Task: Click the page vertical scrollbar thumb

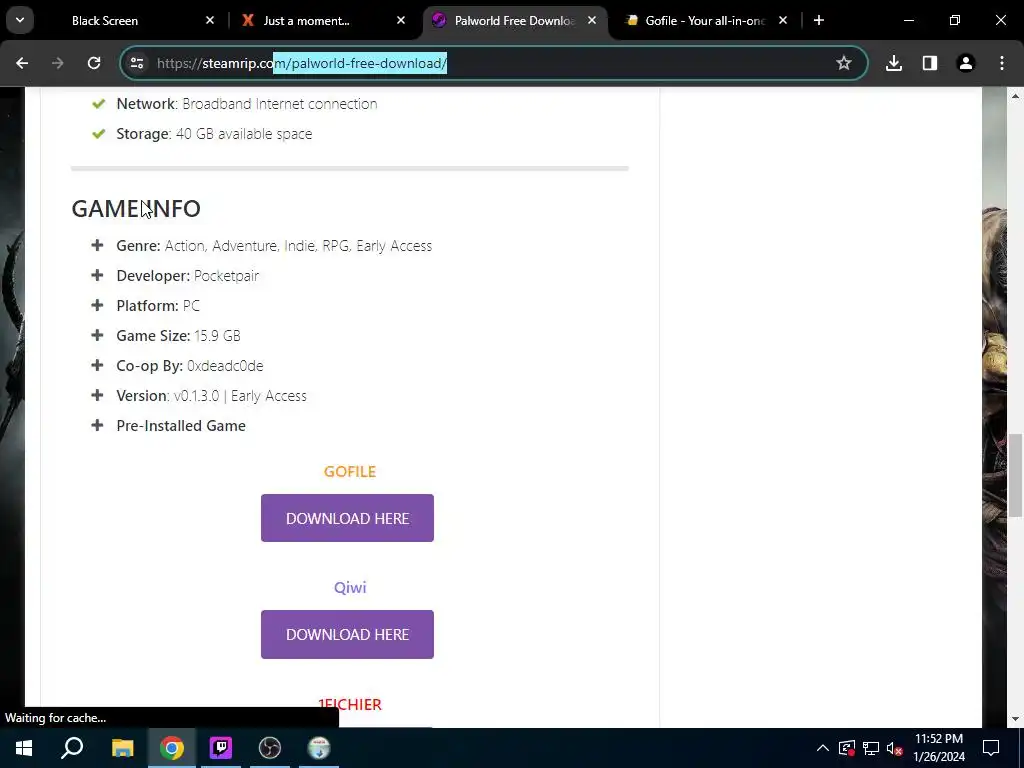Action: coord(1015,475)
